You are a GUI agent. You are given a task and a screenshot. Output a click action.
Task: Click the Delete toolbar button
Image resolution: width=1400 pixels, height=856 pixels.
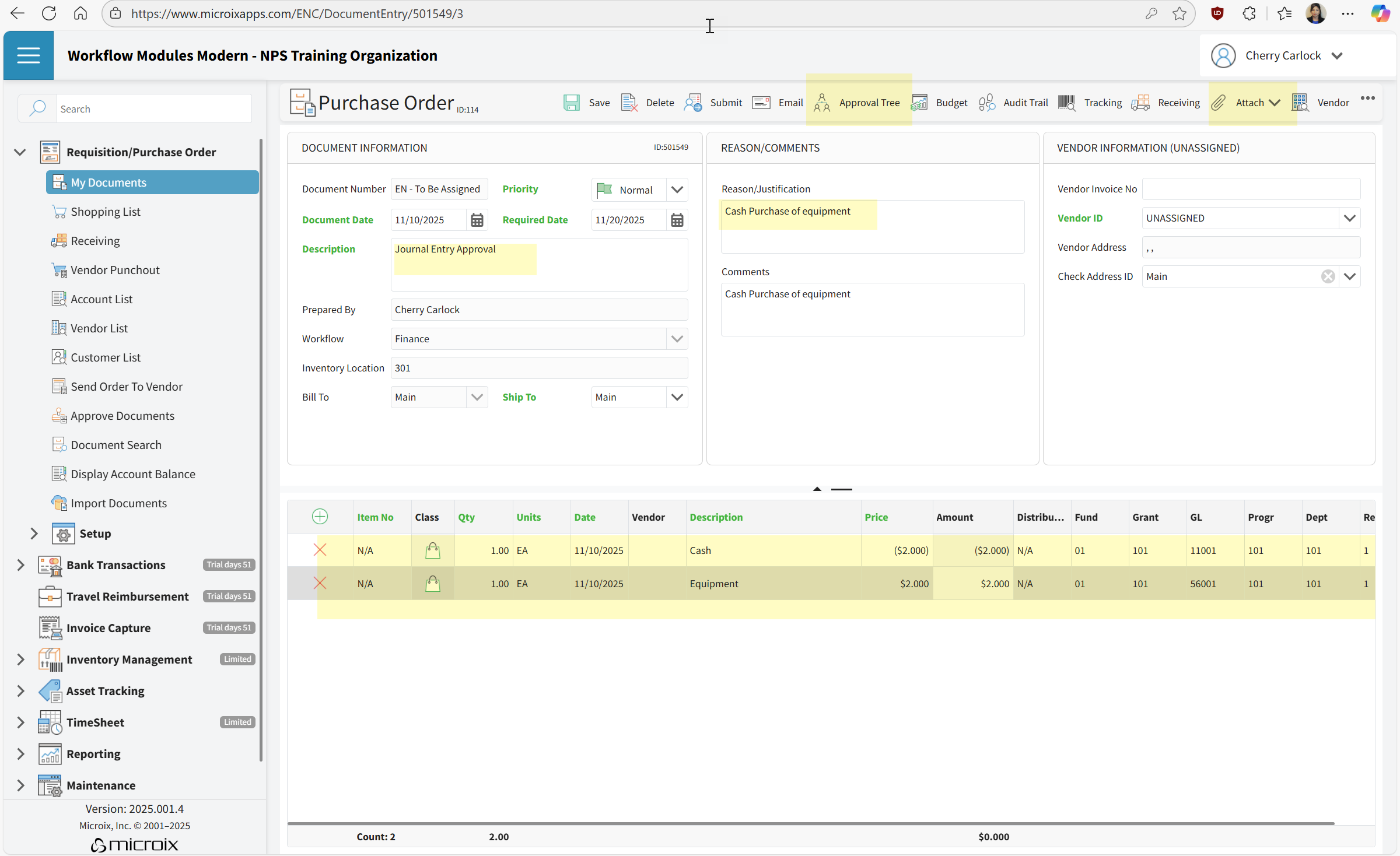647,103
